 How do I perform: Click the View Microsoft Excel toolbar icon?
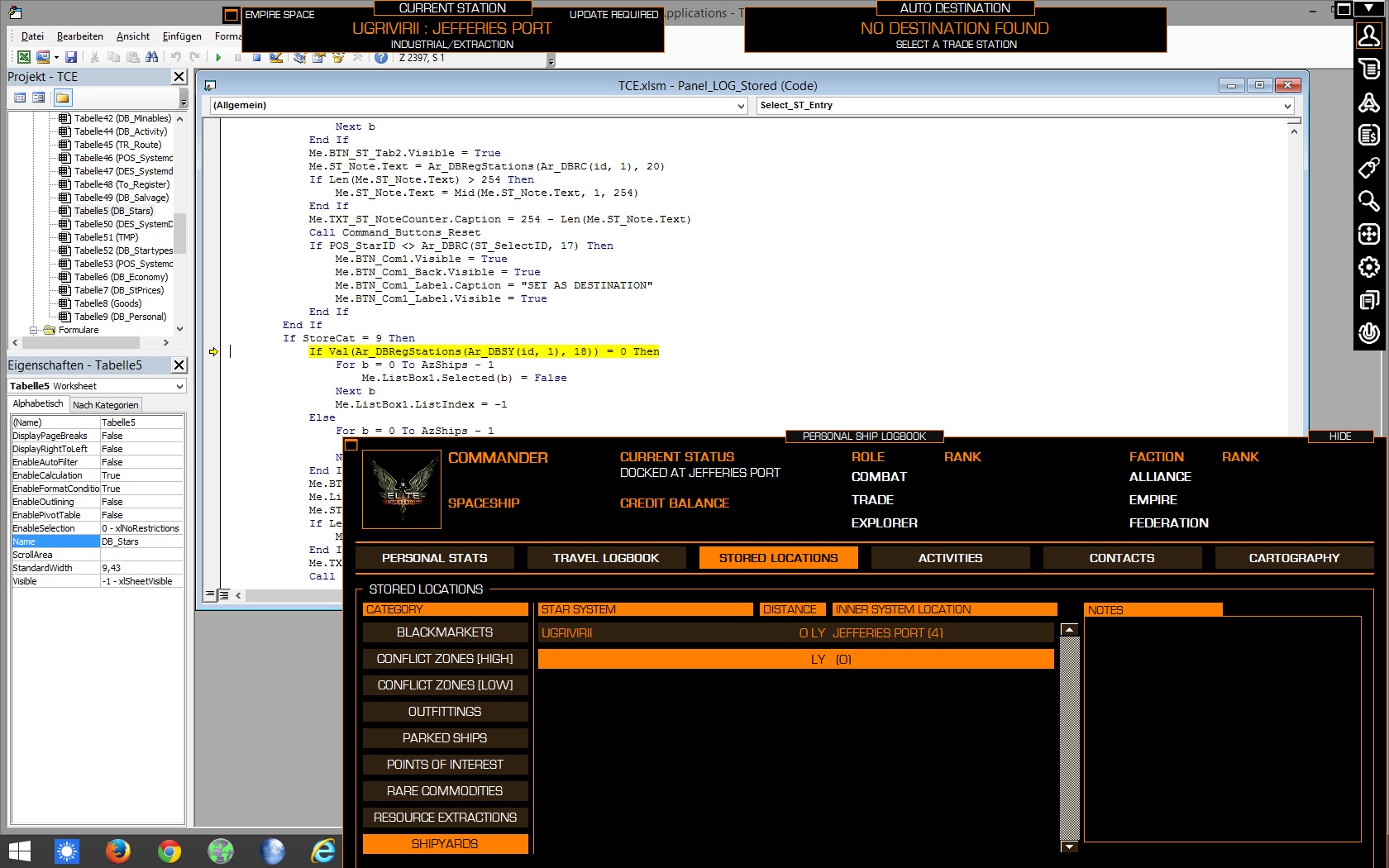pyautogui.click(x=24, y=57)
